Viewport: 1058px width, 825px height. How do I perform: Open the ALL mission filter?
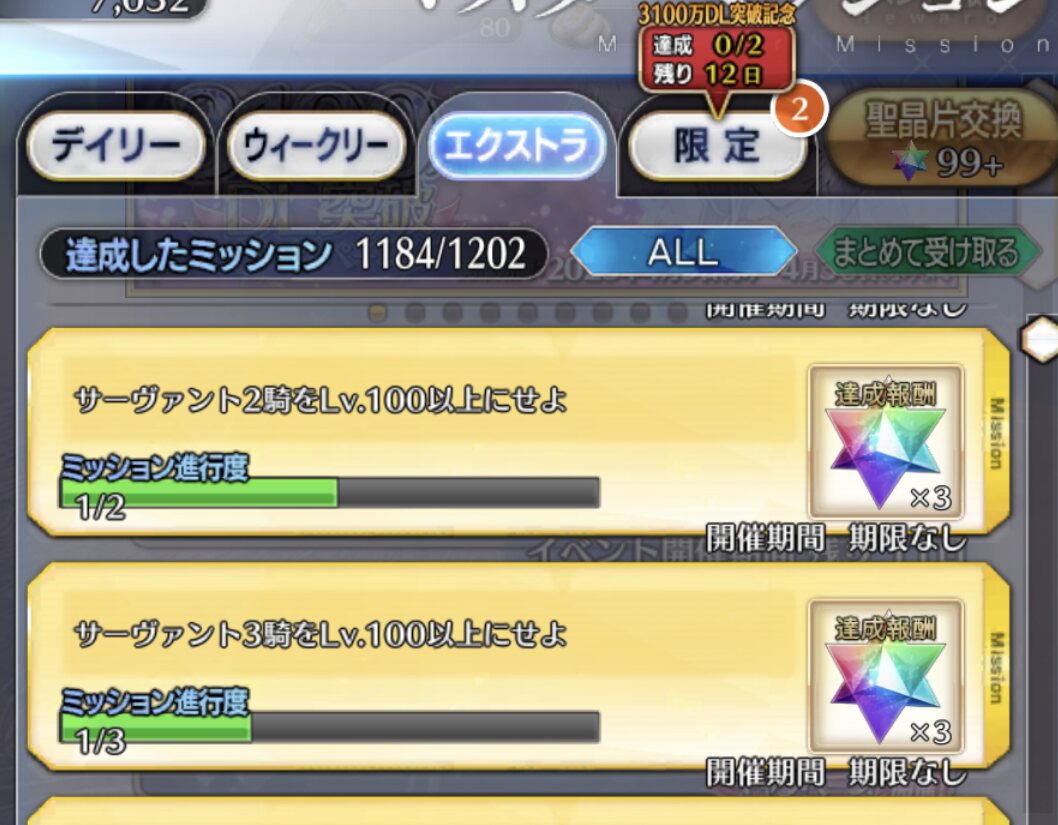[x=683, y=252]
